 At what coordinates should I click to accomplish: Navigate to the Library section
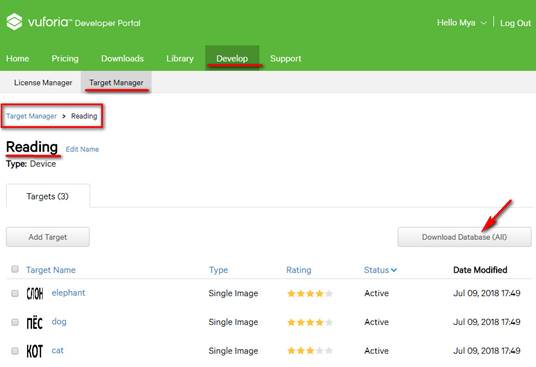coord(180,58)
